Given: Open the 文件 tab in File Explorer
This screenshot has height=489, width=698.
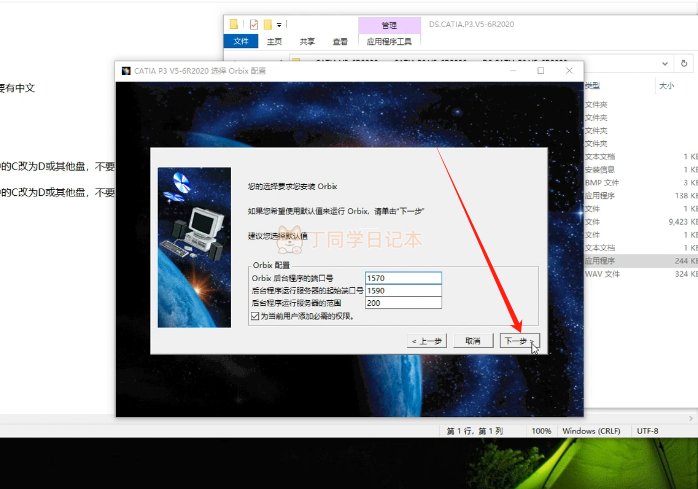Looking at the screenshot, I should click(x=241, y=41).
